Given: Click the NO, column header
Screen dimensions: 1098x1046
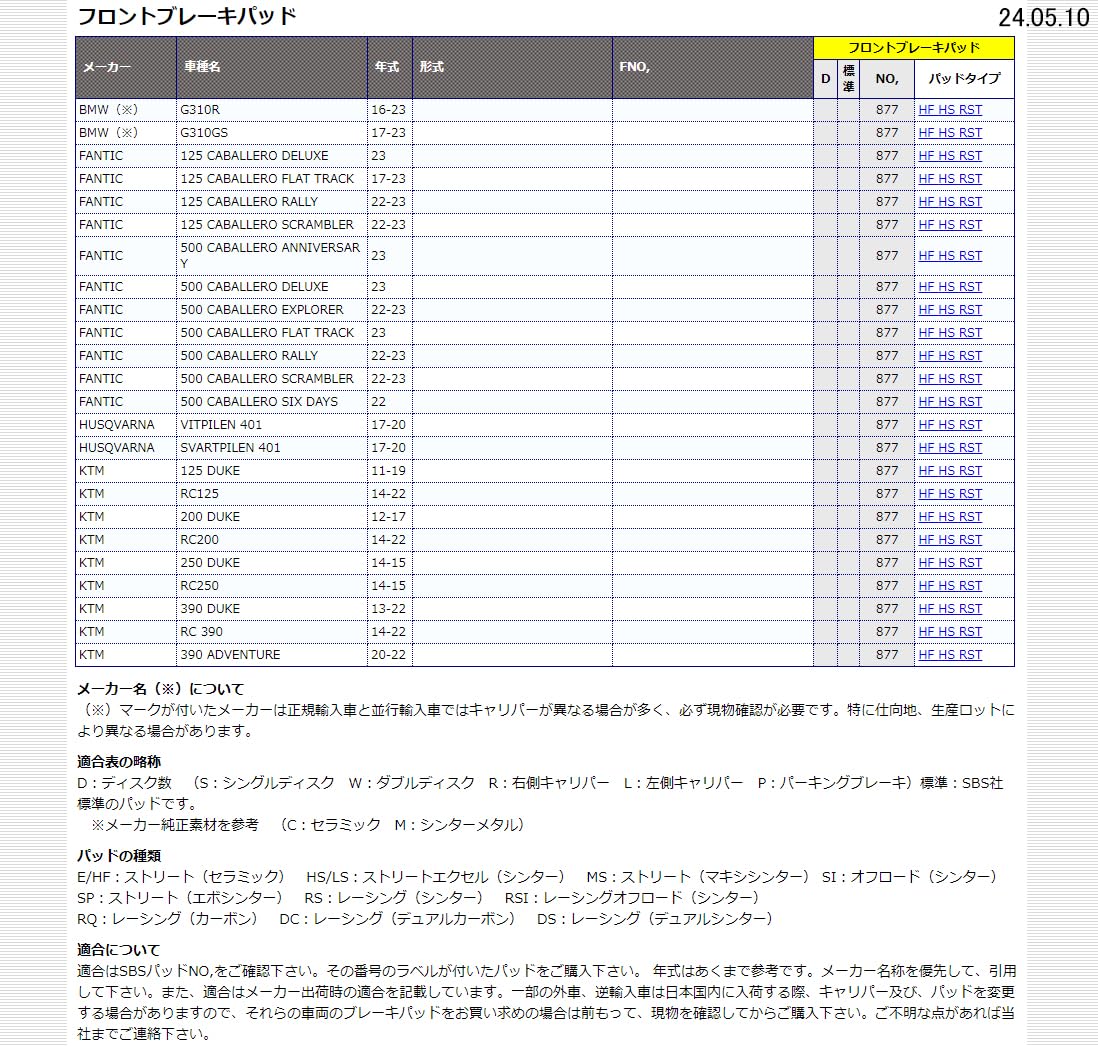Looking at the screenshot, I should pos(887,79).
